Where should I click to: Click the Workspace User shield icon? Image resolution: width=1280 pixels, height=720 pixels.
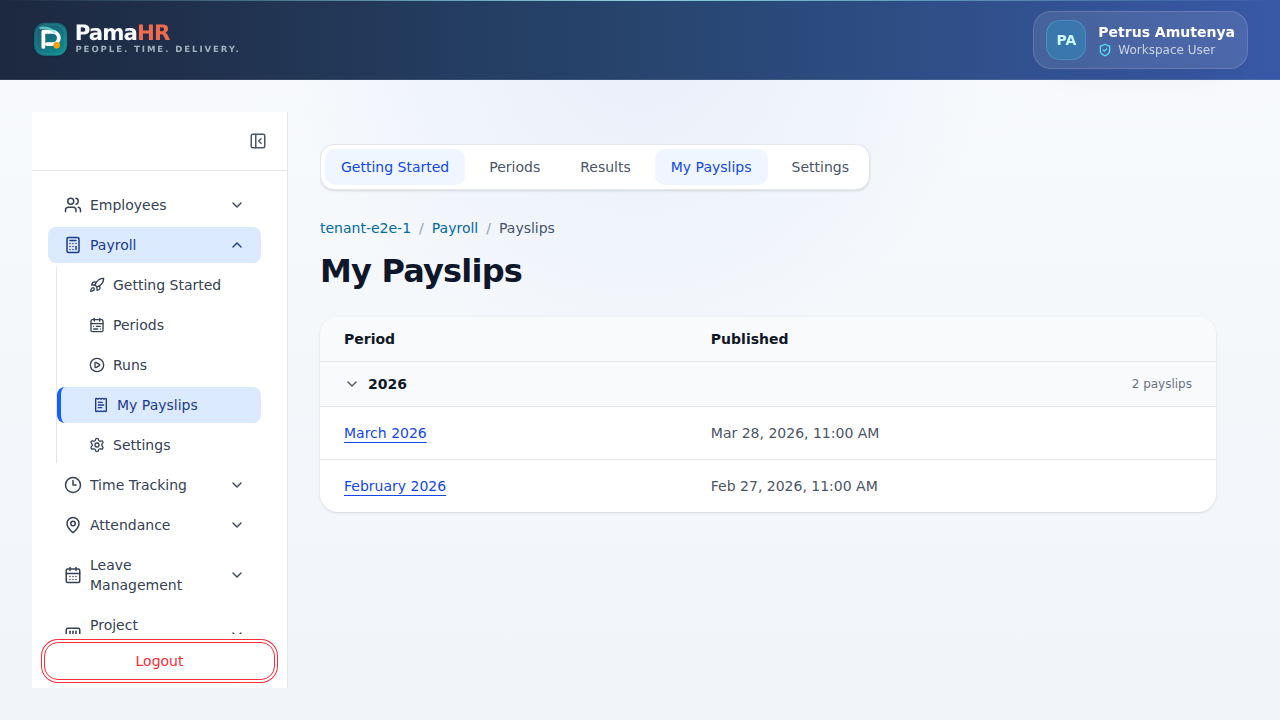(1105, 50)
